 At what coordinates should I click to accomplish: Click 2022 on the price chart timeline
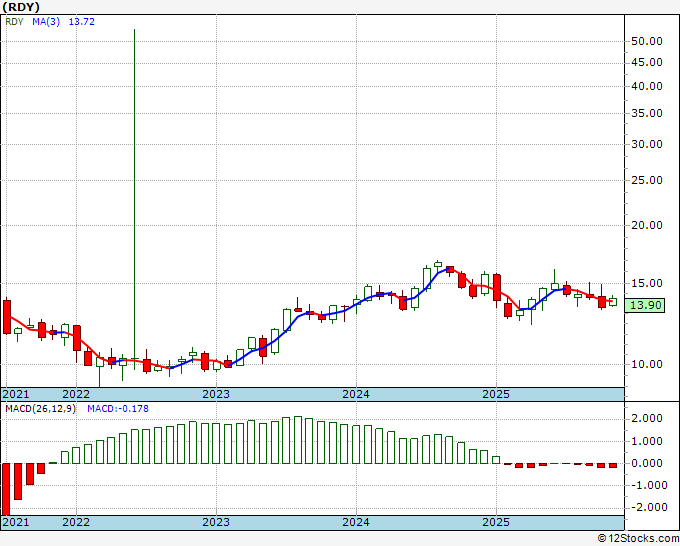(x=76, y=394)
